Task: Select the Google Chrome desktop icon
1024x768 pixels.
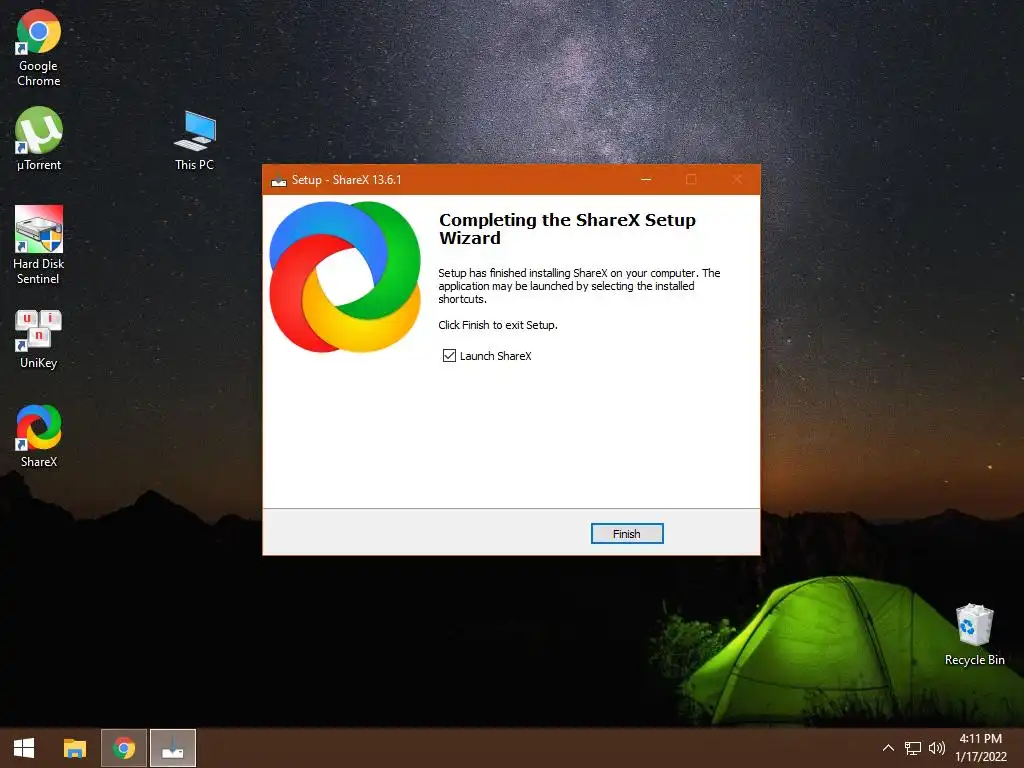Action: [x=39, y=48]
